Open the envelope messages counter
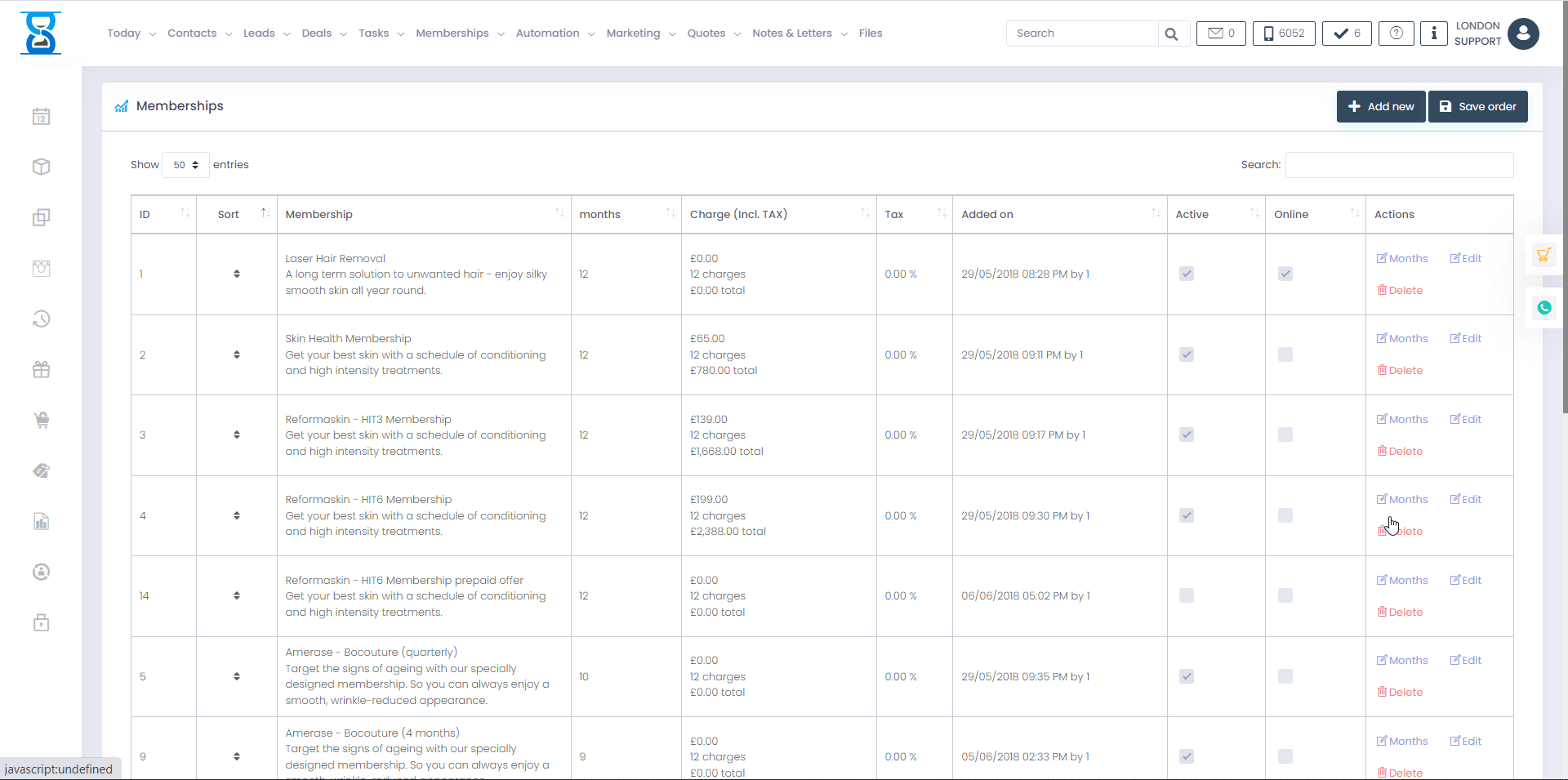Viewport: 1568px width, 780px height. [1221, 33]
